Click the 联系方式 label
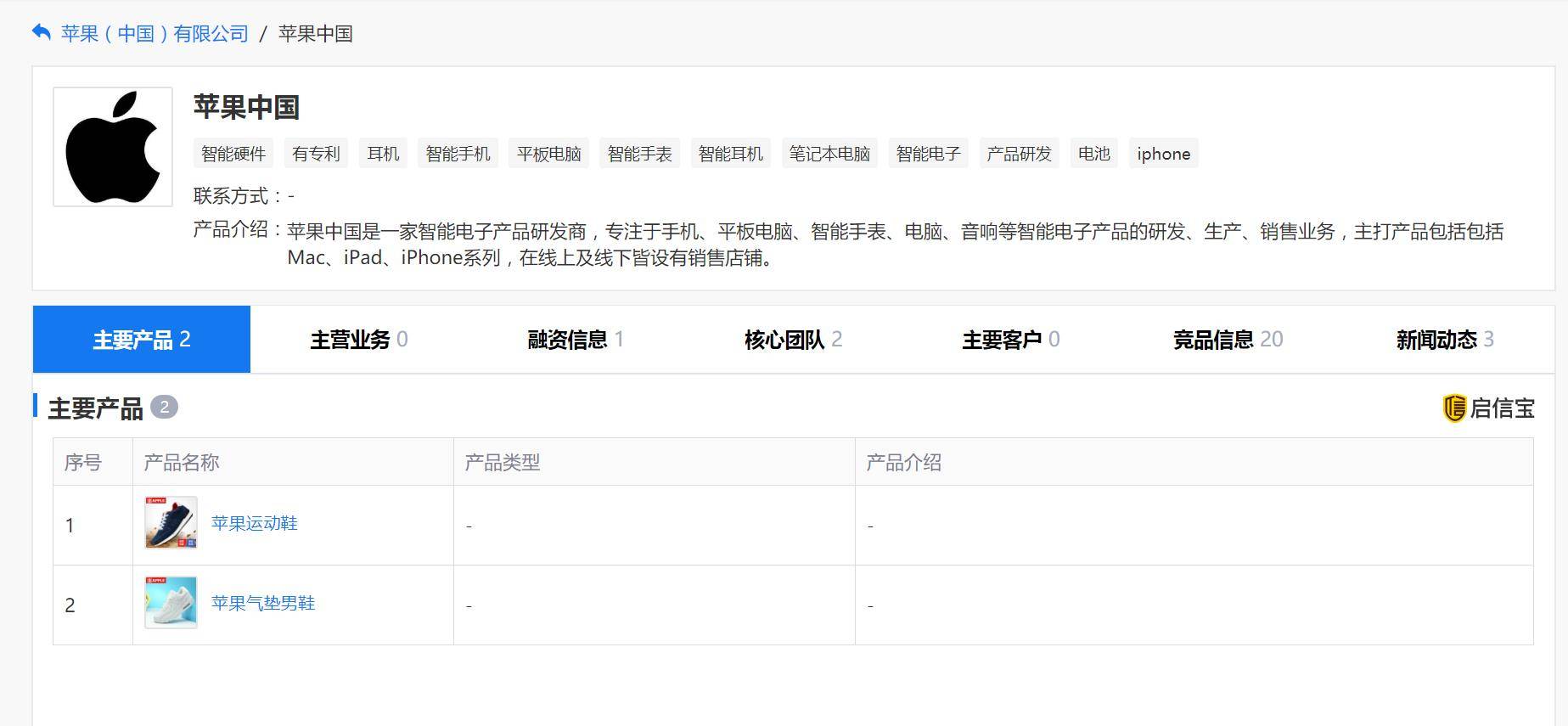Viewport: 1568px width, 726px height. tap(231, 196)
